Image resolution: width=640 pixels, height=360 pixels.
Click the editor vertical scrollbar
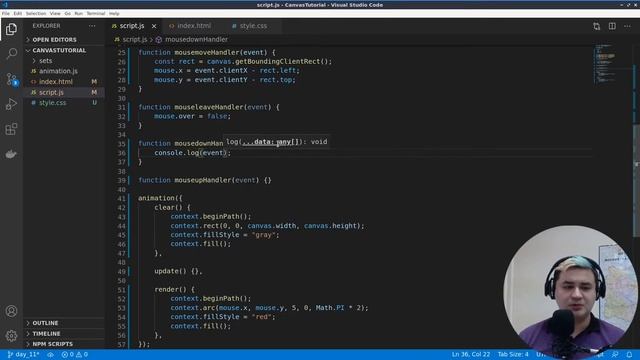click(636, 180)
